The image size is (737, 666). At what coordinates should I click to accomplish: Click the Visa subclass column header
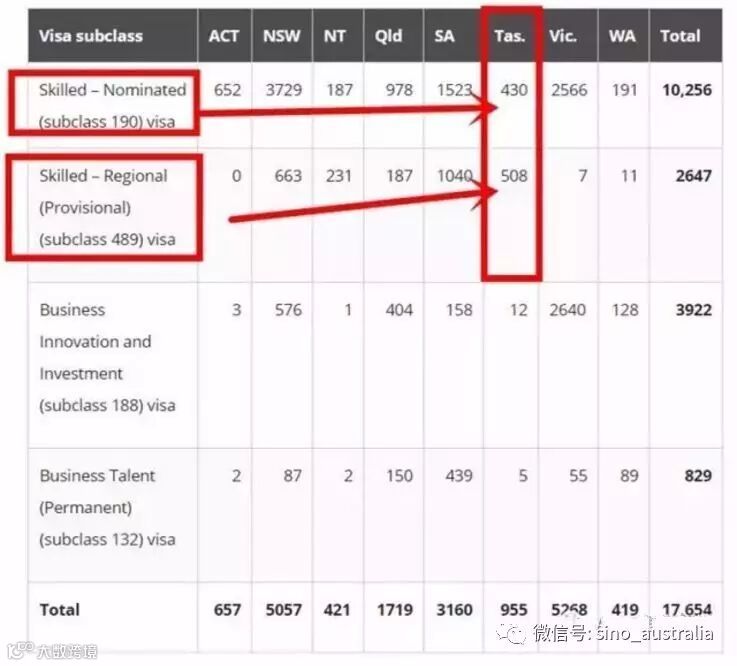click(x=90, y=36)
